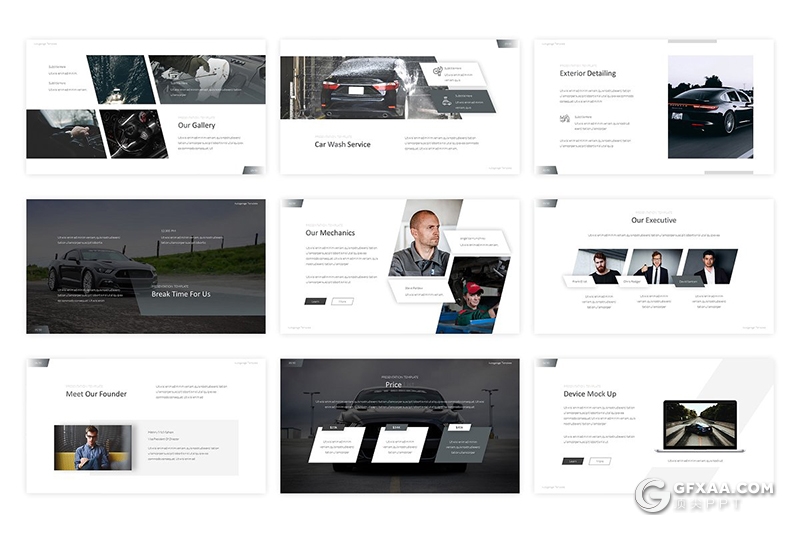
Task: Open the Our Gallery slide thumbnail
Action: coord(146,107)
